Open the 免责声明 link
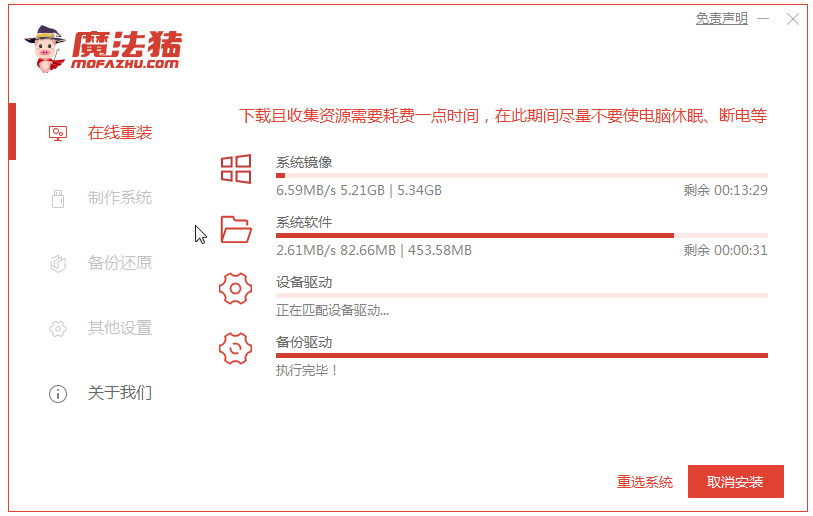Viewport: 813px width, 516px height. [x=721, y=19]
